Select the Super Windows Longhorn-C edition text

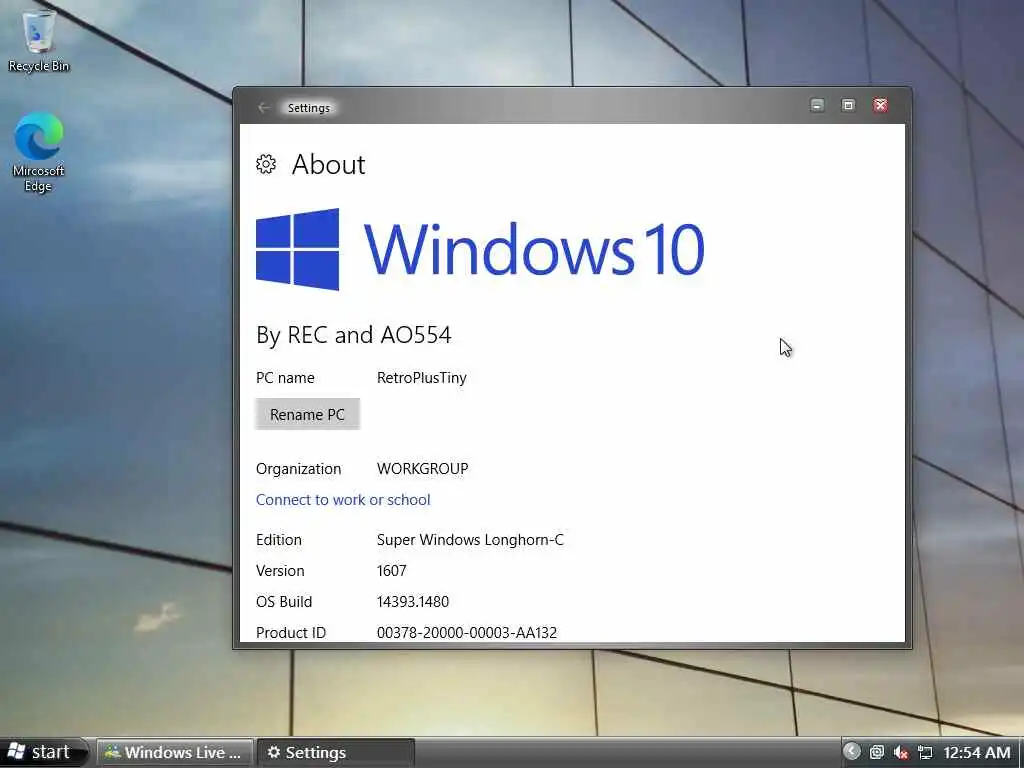point(470,539)
